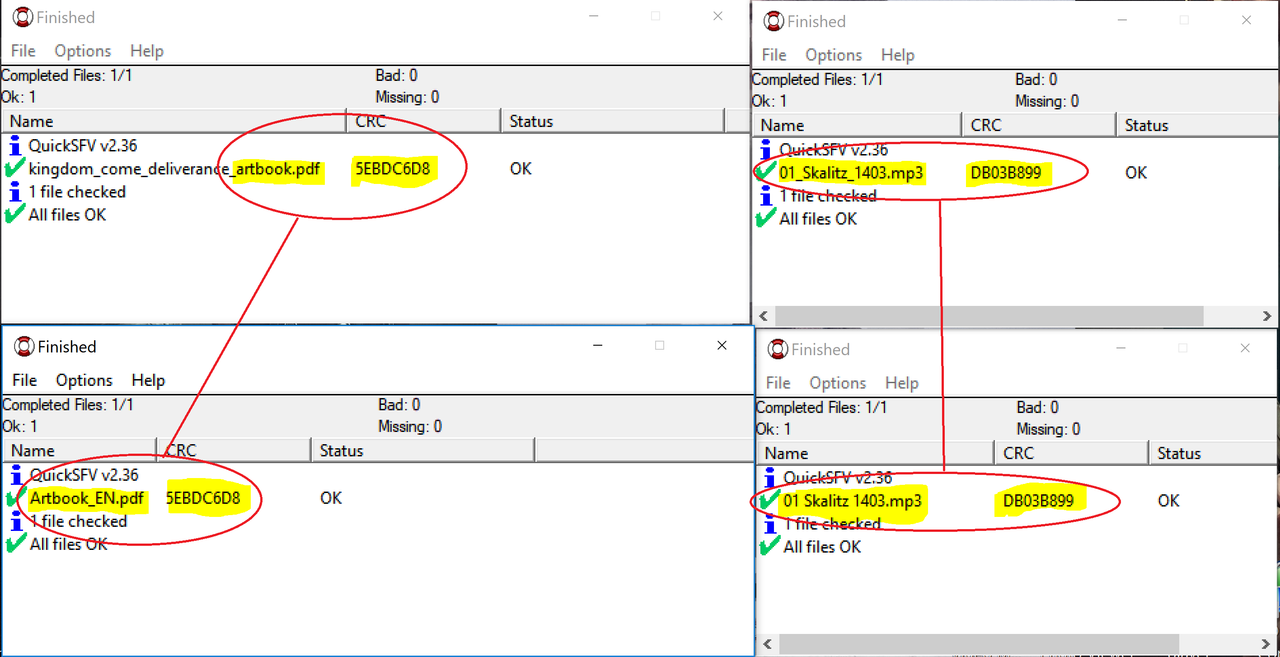The width and height of the screenshot is (1280, 657).
Task: Open the Options menu in the kingdom_come artbook window
Action: [x=83, y=51]
